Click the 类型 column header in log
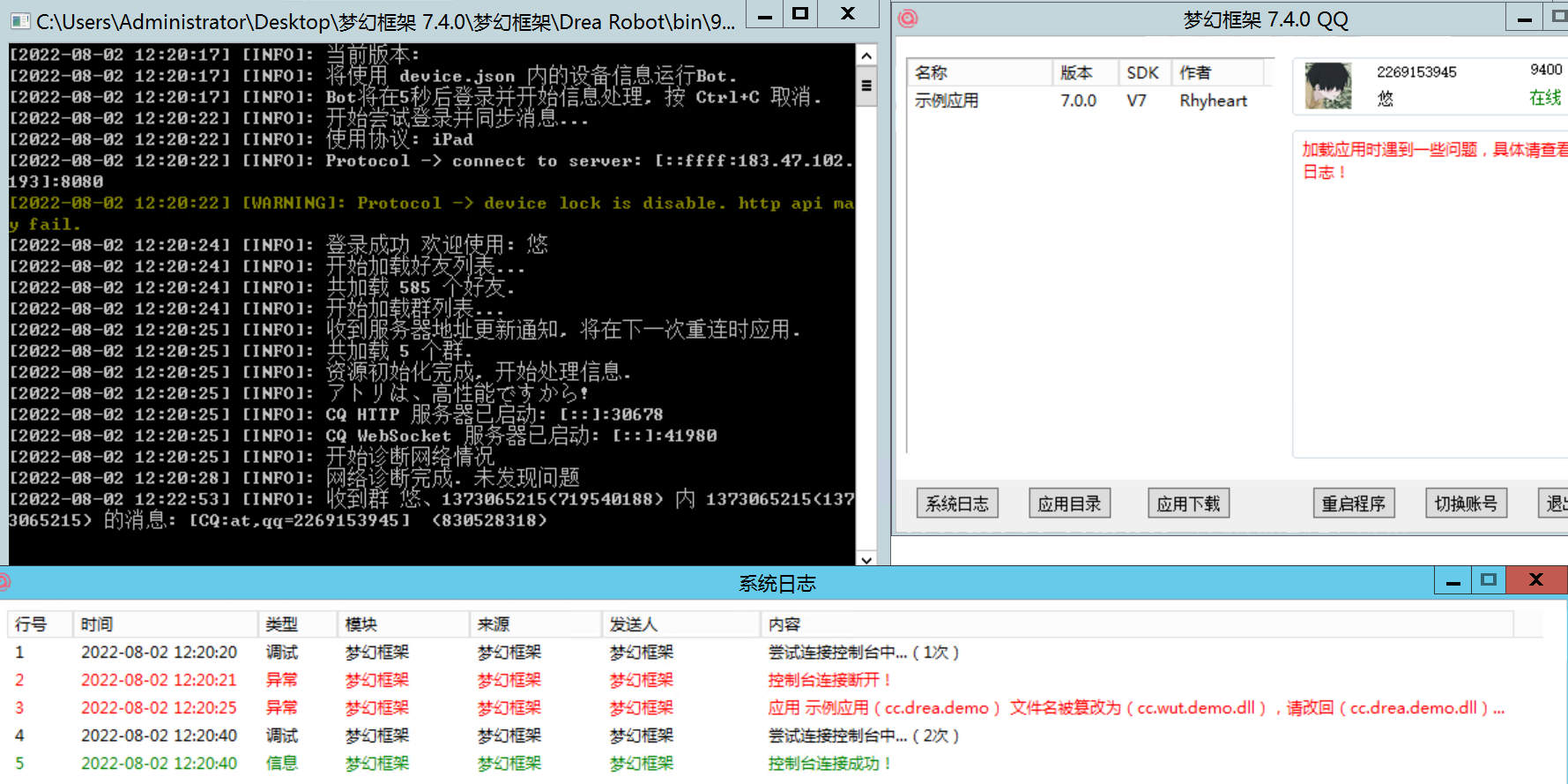The height and width of the screenshot is (784, 1568). [x=297, y=624]
